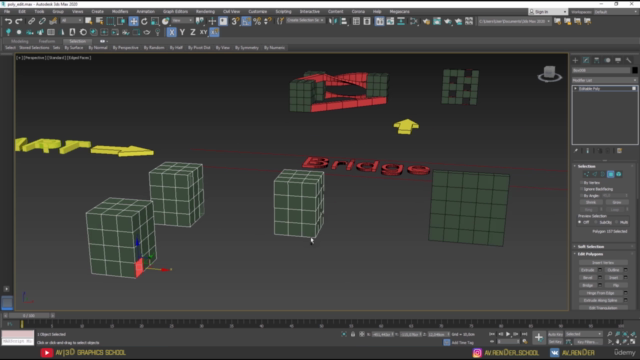Click the Bevel button
Viewport: 640px width, 360px height.
point(588,278)
